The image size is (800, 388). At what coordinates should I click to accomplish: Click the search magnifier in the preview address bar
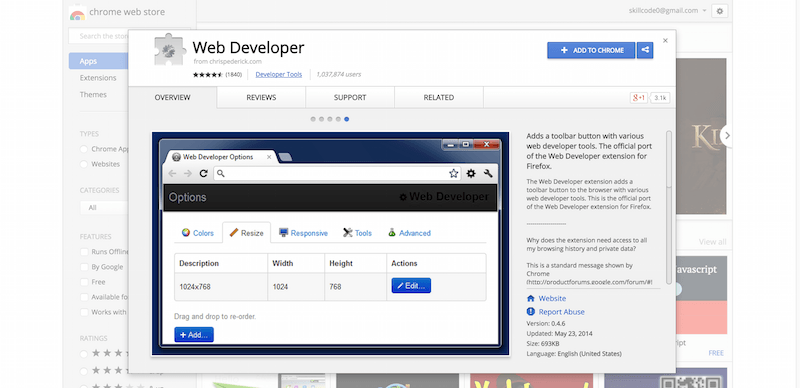(x=220, y=174)
